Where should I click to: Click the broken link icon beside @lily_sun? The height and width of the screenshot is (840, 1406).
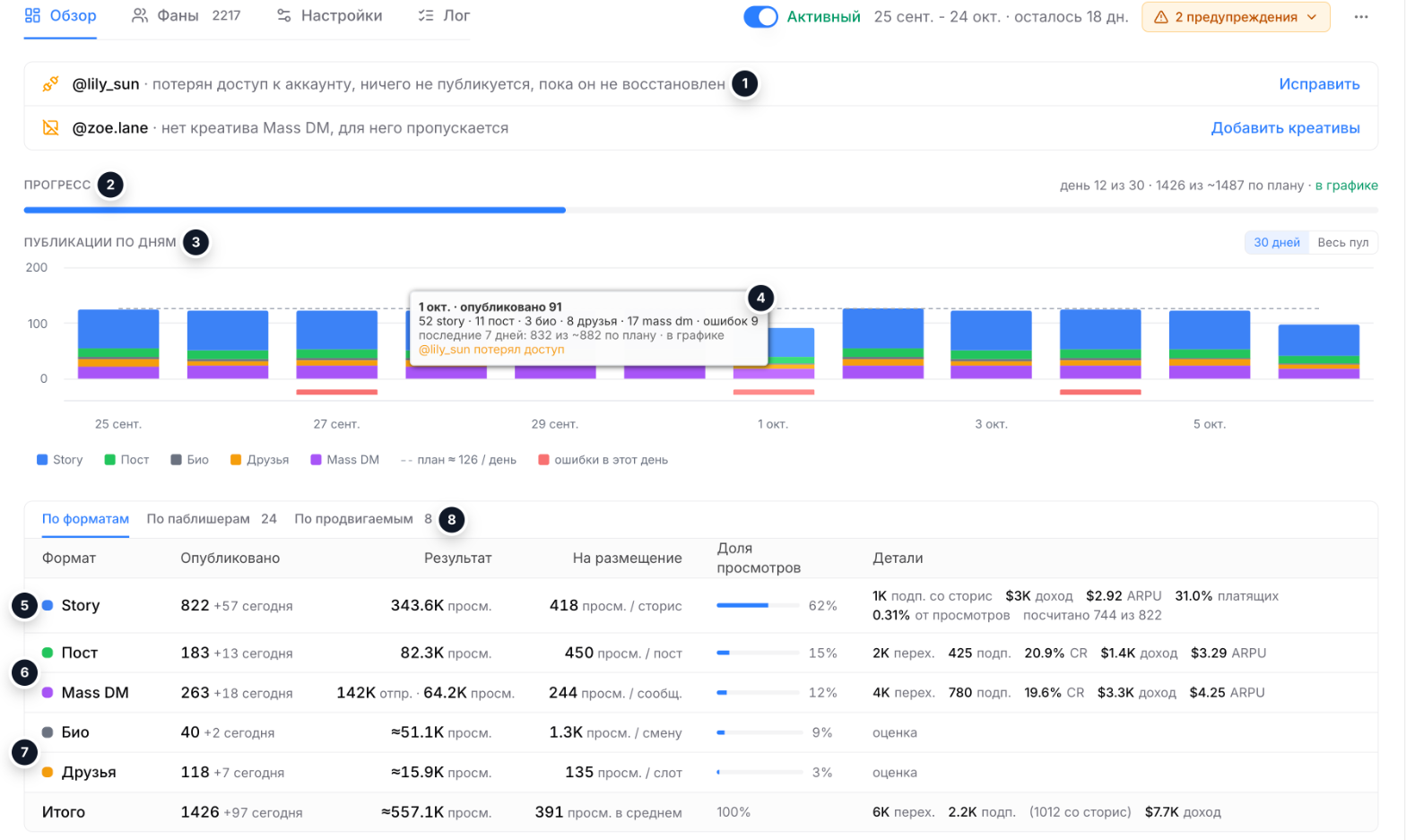(51, 84)
